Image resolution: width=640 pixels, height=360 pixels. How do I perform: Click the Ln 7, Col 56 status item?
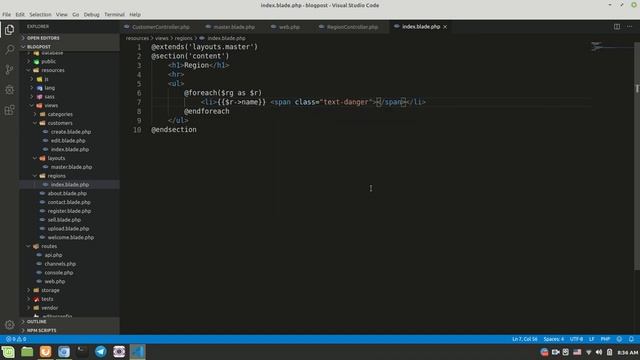(x=524, y=339)
